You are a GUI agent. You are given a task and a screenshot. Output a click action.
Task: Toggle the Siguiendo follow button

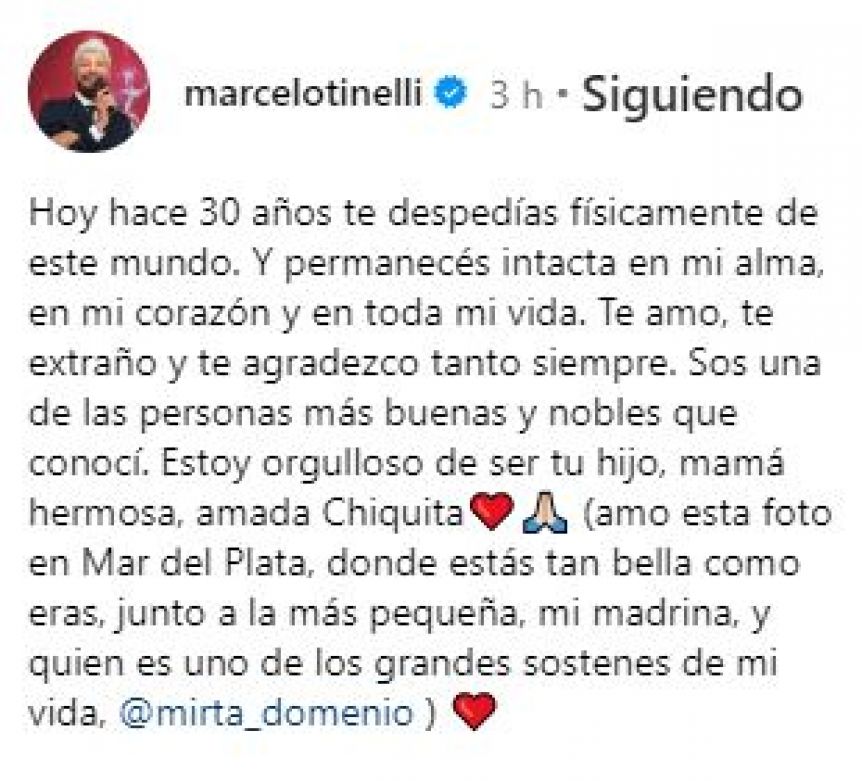(692, 96)
